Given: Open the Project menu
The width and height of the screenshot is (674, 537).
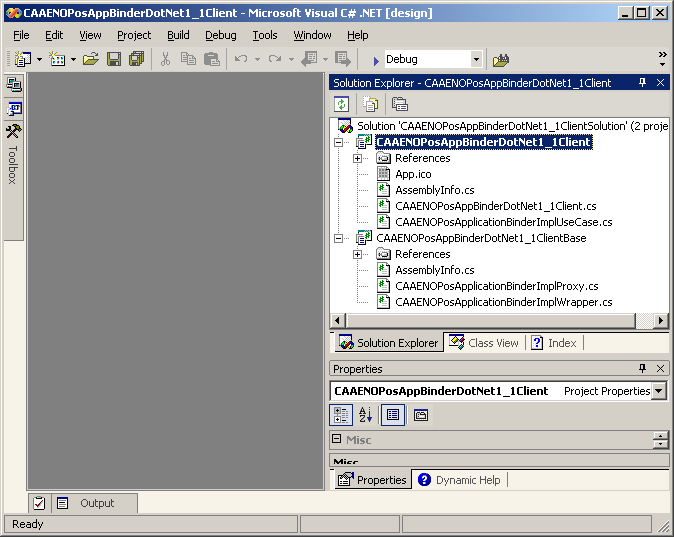Looking at the screenshot, I should pos(134,35).
